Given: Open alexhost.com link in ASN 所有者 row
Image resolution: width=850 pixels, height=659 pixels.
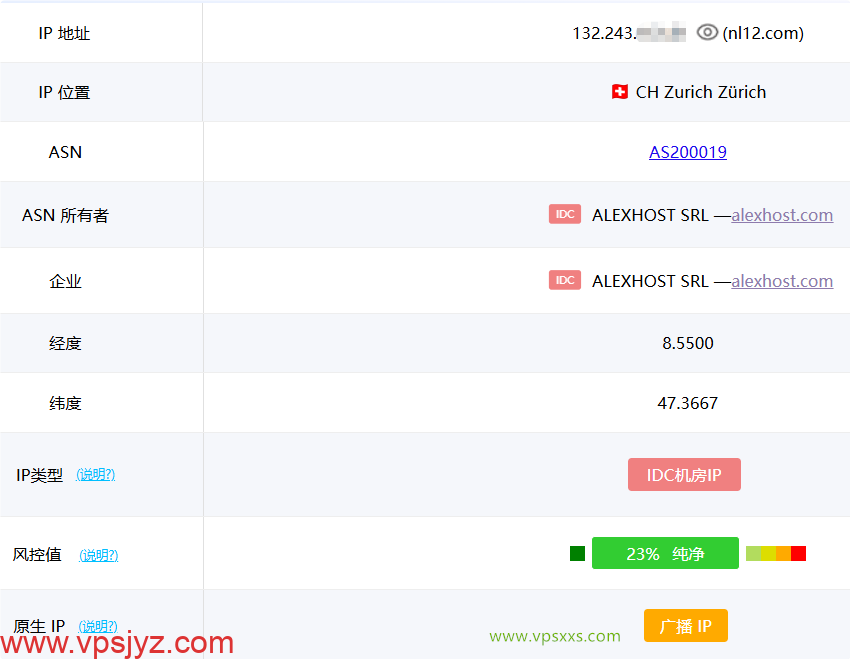Looking at the screenshot, I should click(782, 215).
